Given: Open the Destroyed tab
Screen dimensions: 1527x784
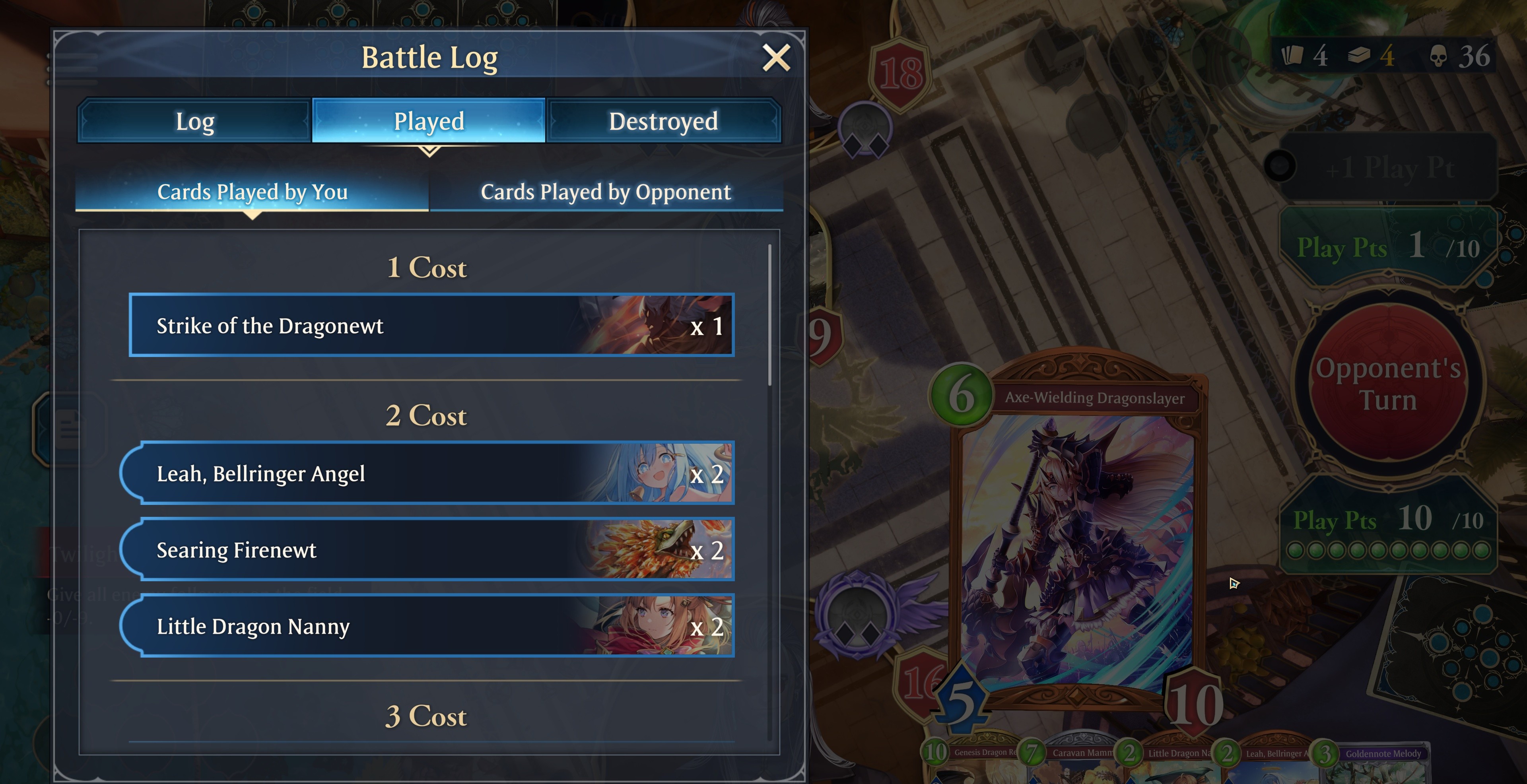Looking at the screenshot, I should tap(663, 121).
